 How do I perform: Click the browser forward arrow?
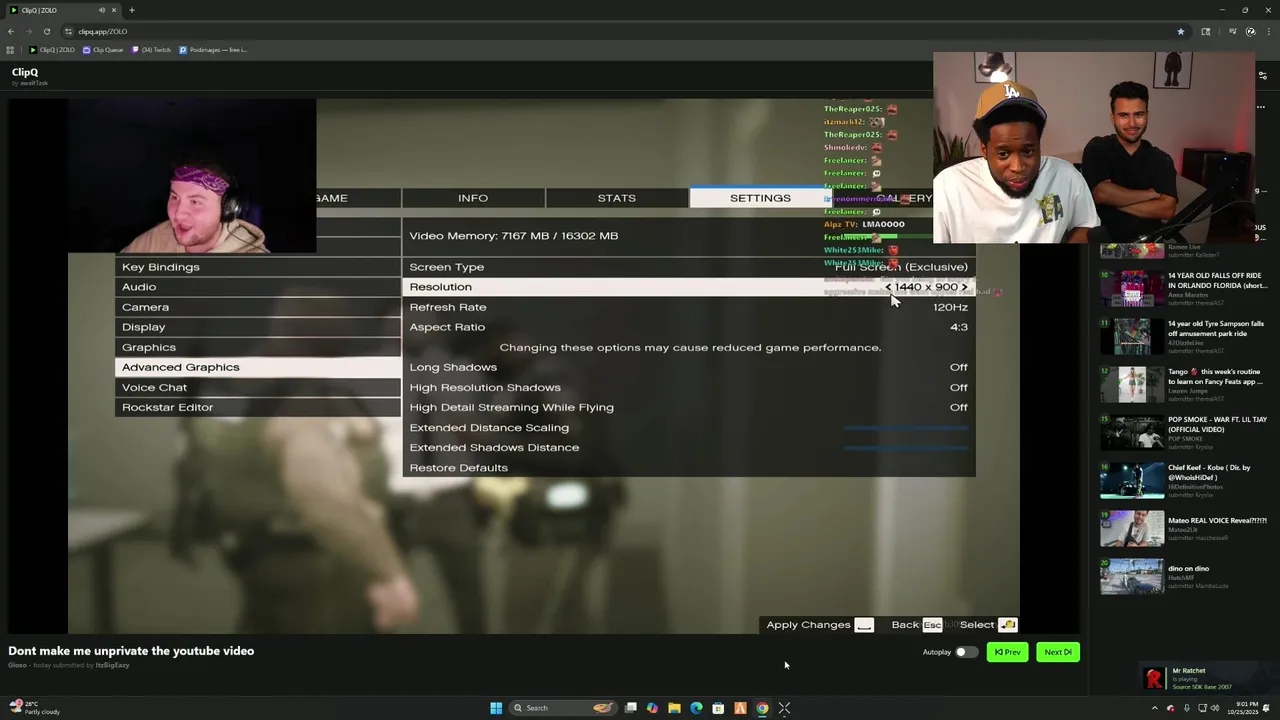28,31
